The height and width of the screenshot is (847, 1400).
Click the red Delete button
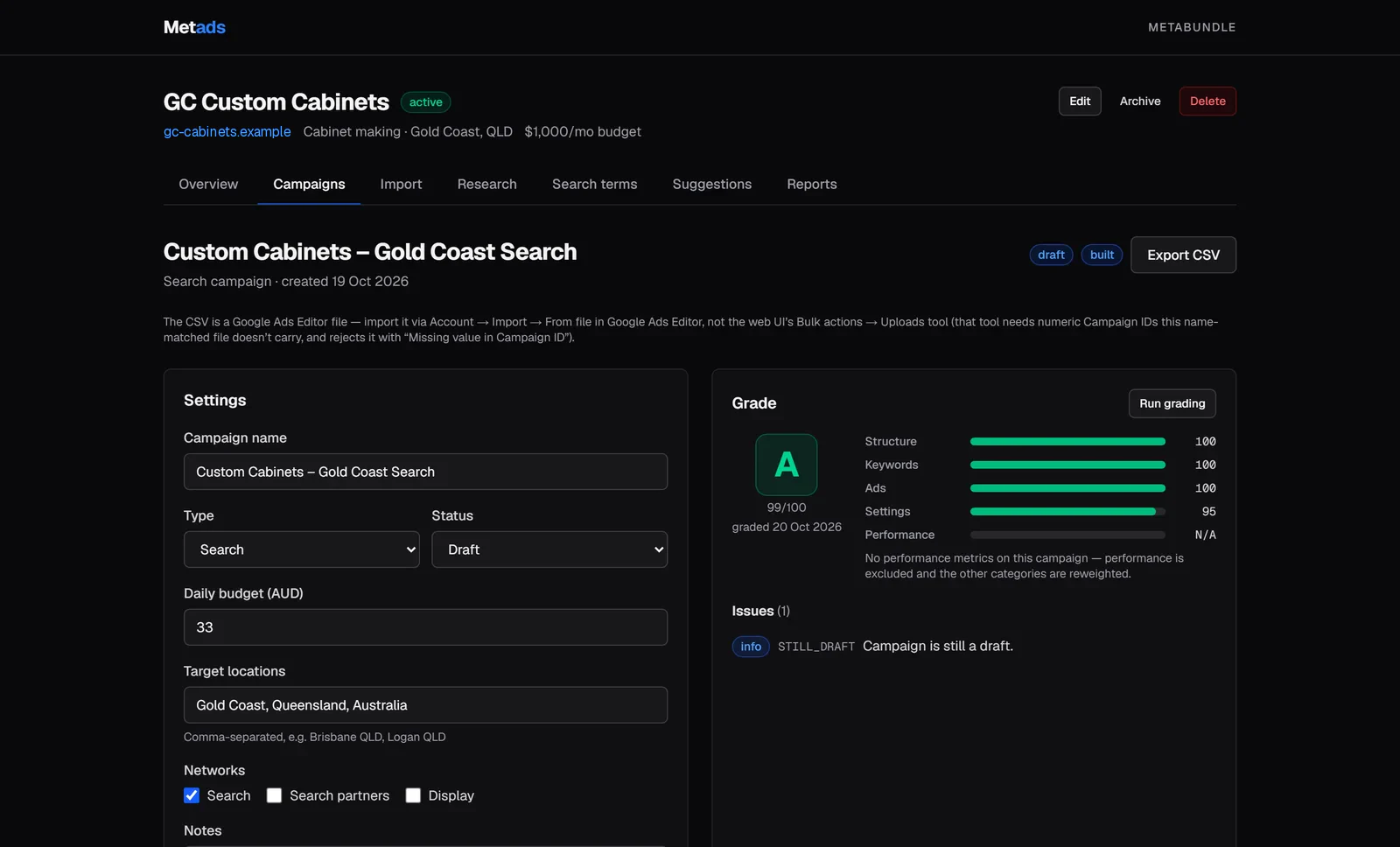tap(1207, 101)
